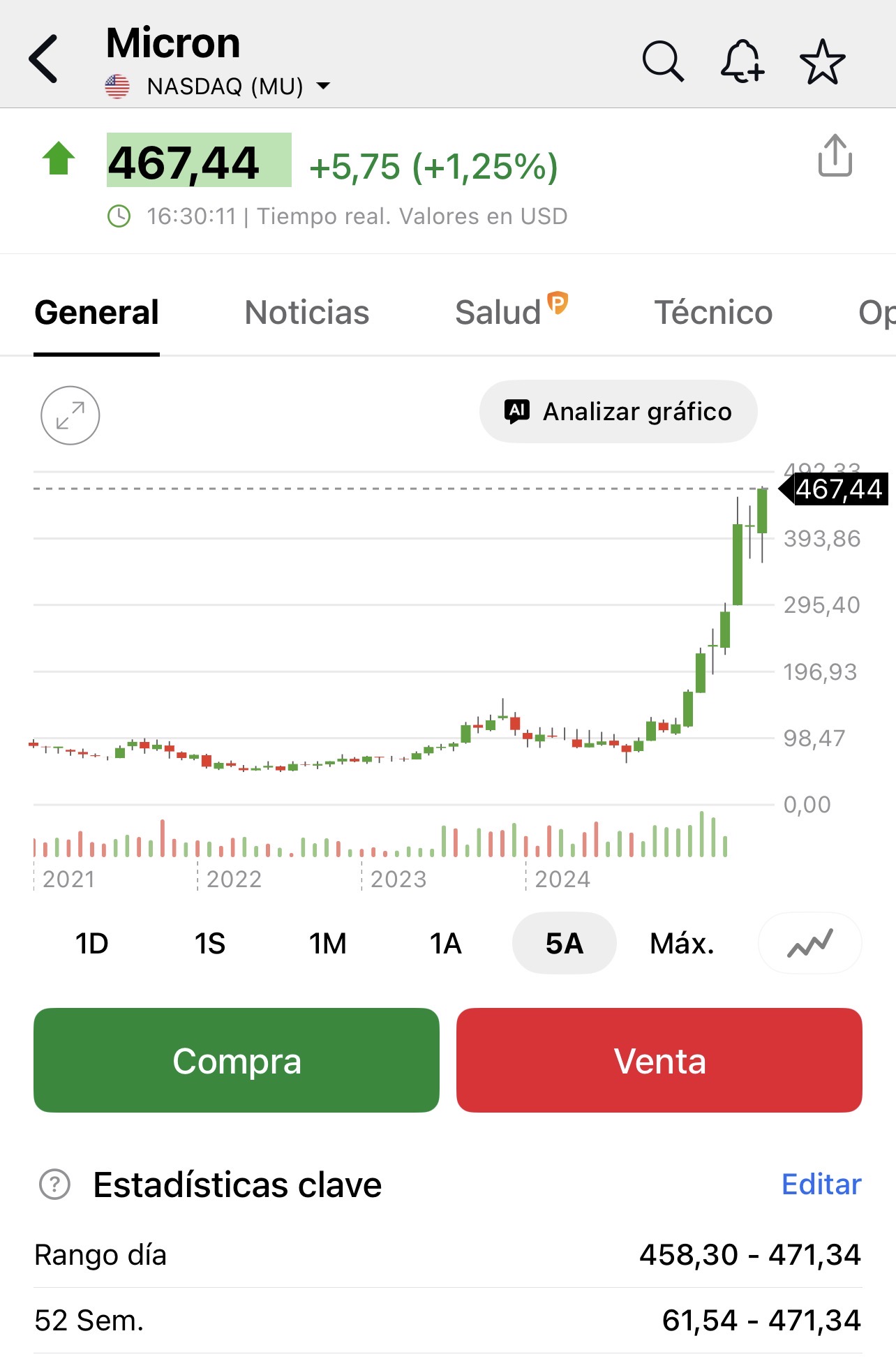Viewport: 896px width, 1359px height.
Task: Tap the share icon
Action: click(835, 156)
